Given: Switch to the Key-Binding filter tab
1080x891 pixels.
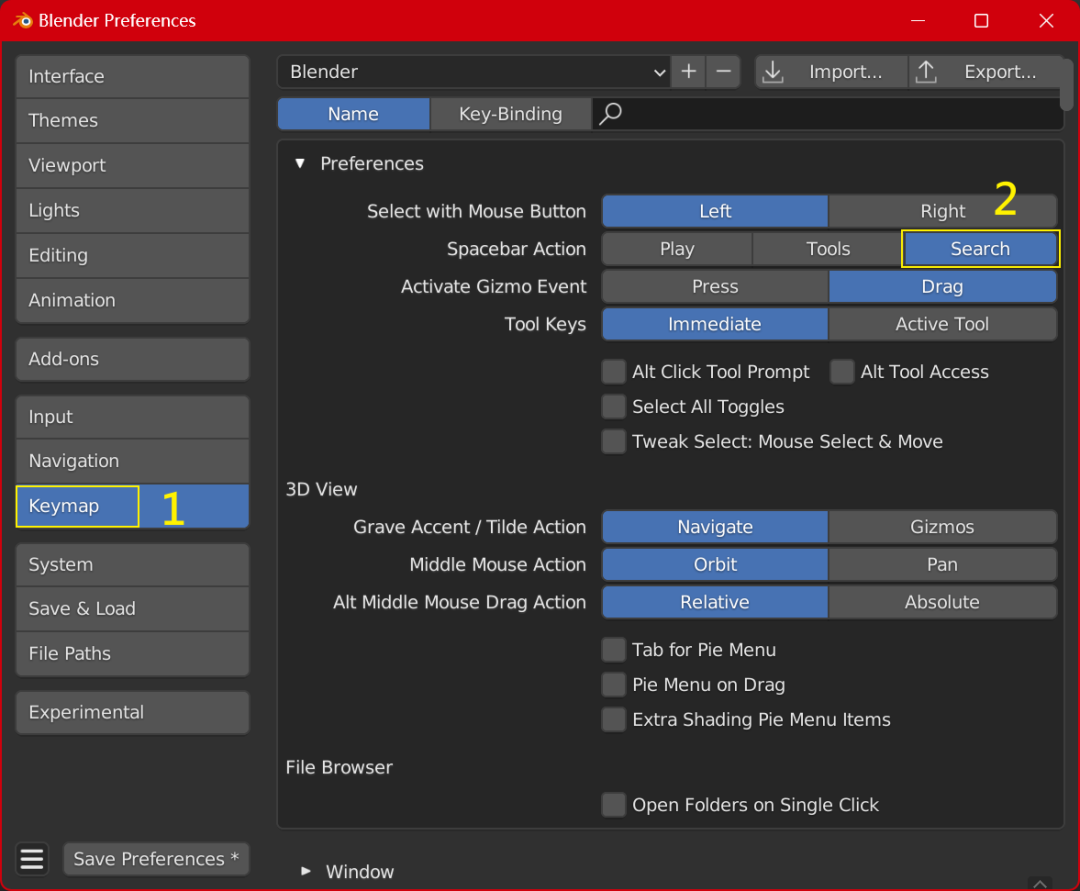Looking at the screenshot, I should coord(510,114).
